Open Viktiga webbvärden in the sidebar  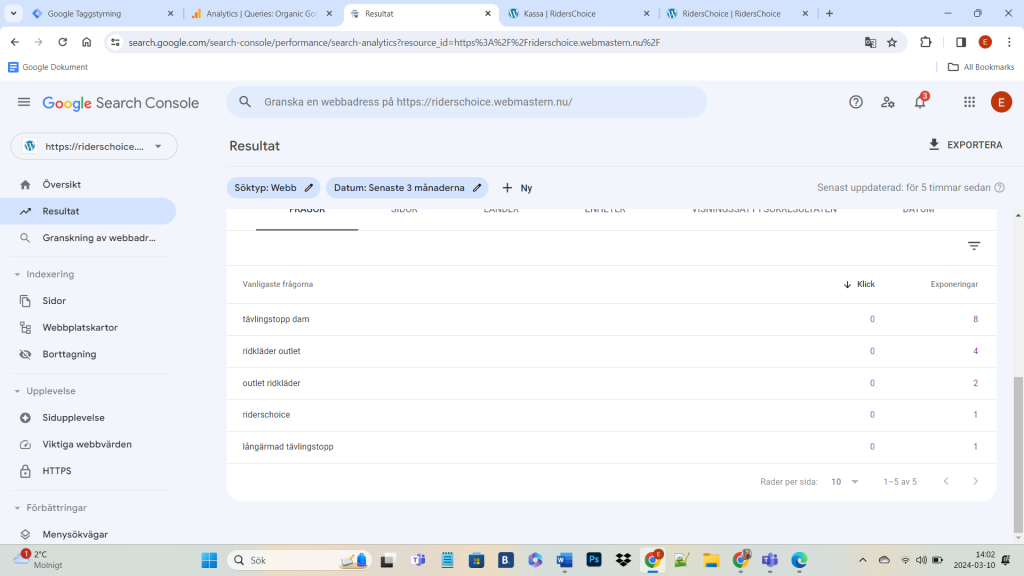(88, 445)
